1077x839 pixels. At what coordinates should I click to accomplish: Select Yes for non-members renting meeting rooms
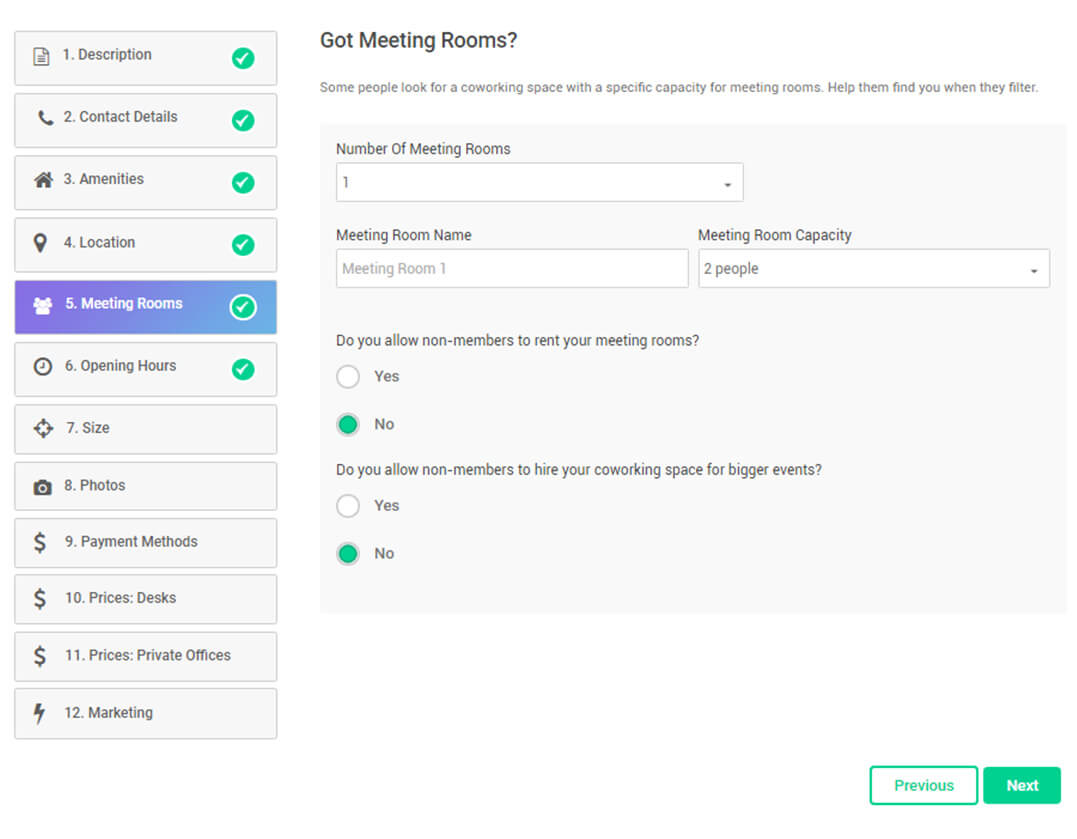click(x=348, y=377)
